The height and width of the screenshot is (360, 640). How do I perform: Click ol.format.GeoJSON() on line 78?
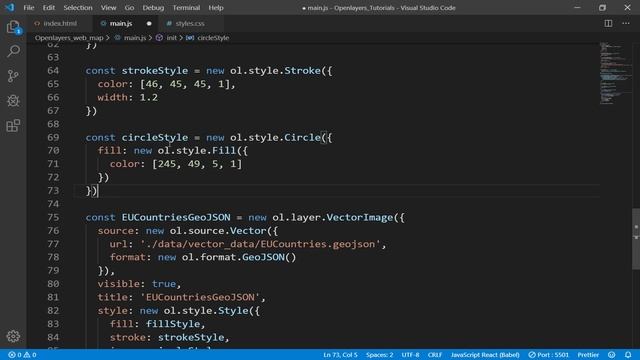pyautogui.click(x=239, y=258)
